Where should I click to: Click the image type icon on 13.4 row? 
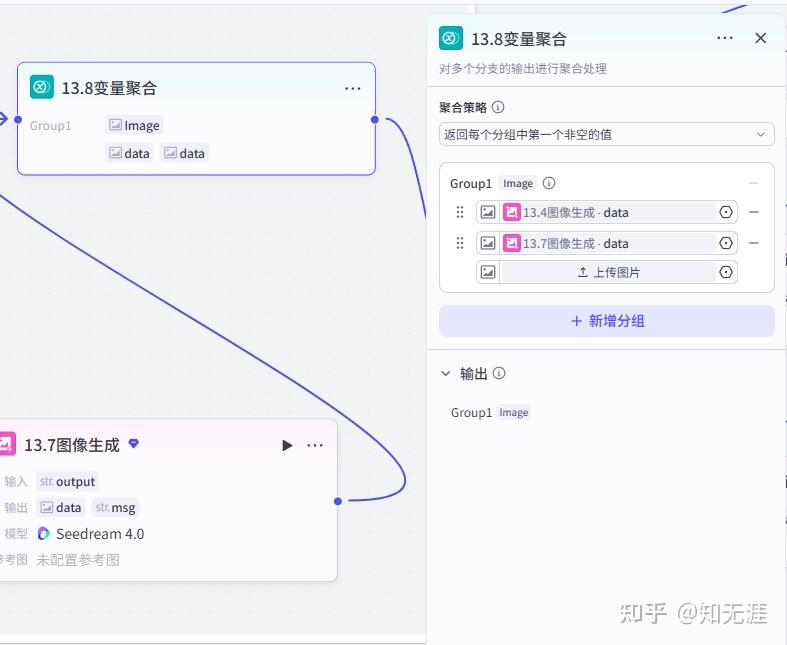click(488, 212)
